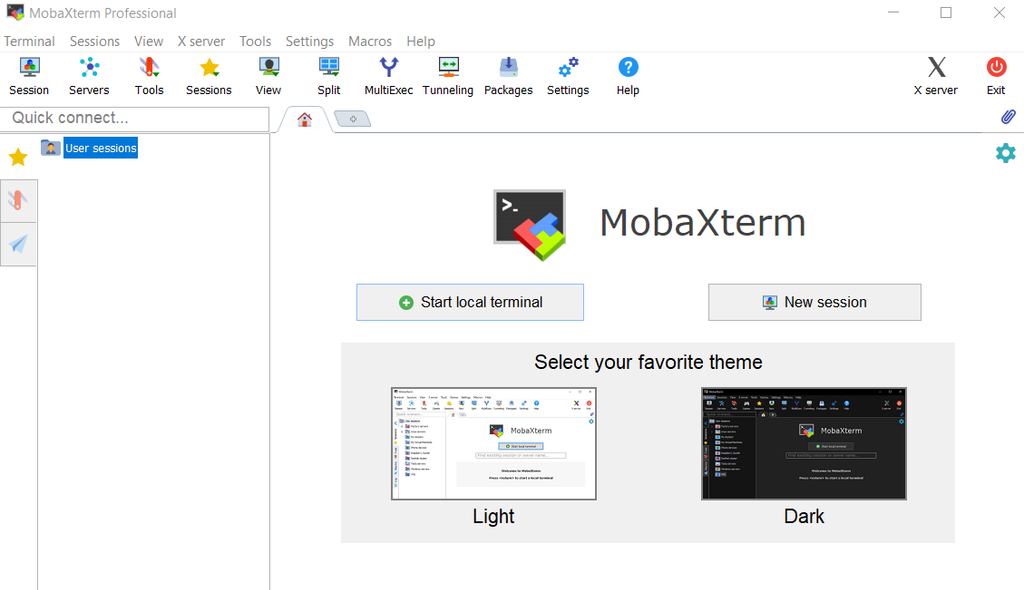Click Start local terminal button
The image size is (1024, 590).
(x=470, y=302)
